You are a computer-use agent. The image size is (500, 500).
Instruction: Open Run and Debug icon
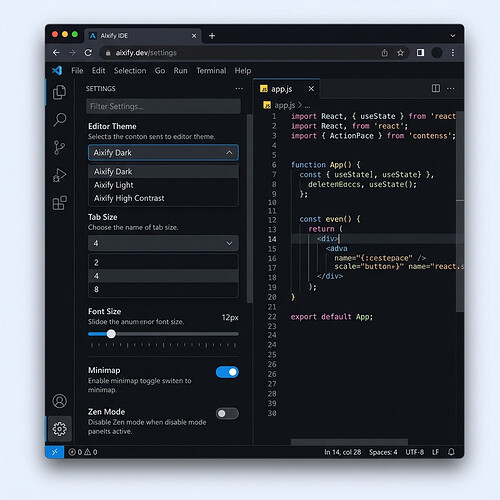point(59,175)
